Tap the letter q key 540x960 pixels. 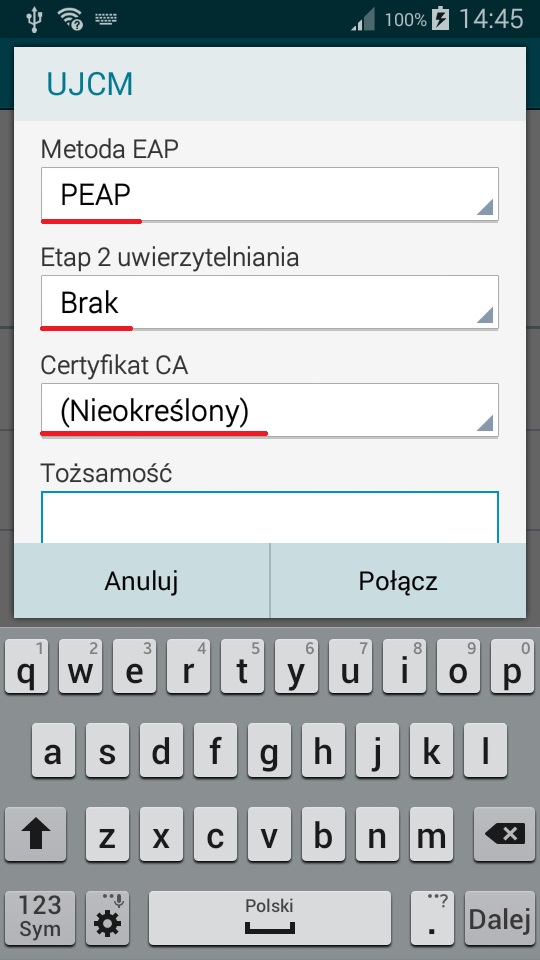pos(26,667)
